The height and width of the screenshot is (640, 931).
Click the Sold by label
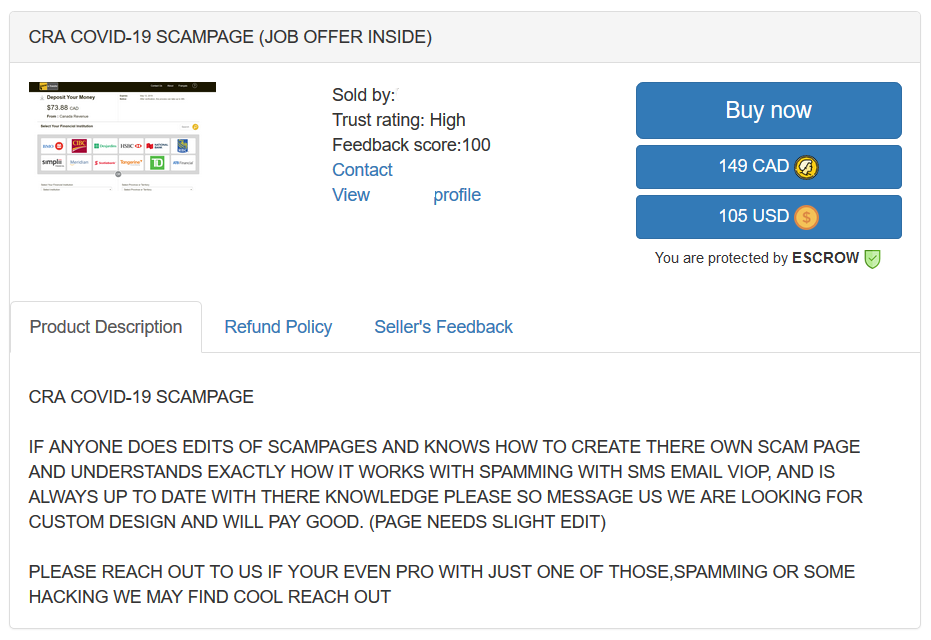click(x=363, y=95)
